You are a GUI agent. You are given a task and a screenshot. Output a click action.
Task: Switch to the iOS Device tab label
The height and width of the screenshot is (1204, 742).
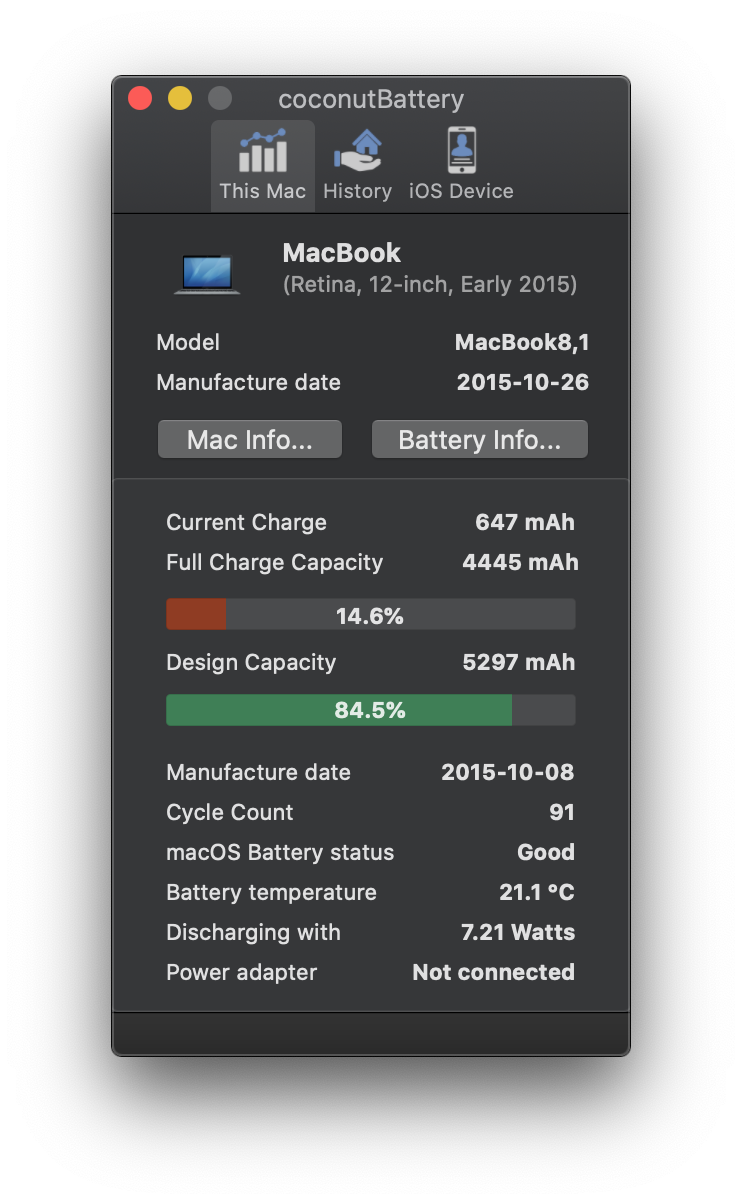pyautogui.click(x=461, y=191)
